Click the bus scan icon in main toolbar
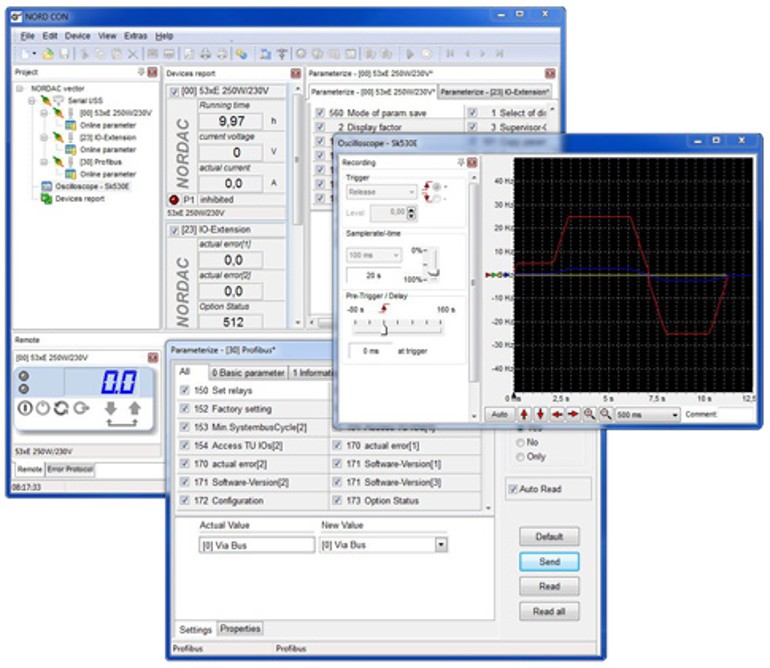 pyautogui.click(x=265, y=54)
